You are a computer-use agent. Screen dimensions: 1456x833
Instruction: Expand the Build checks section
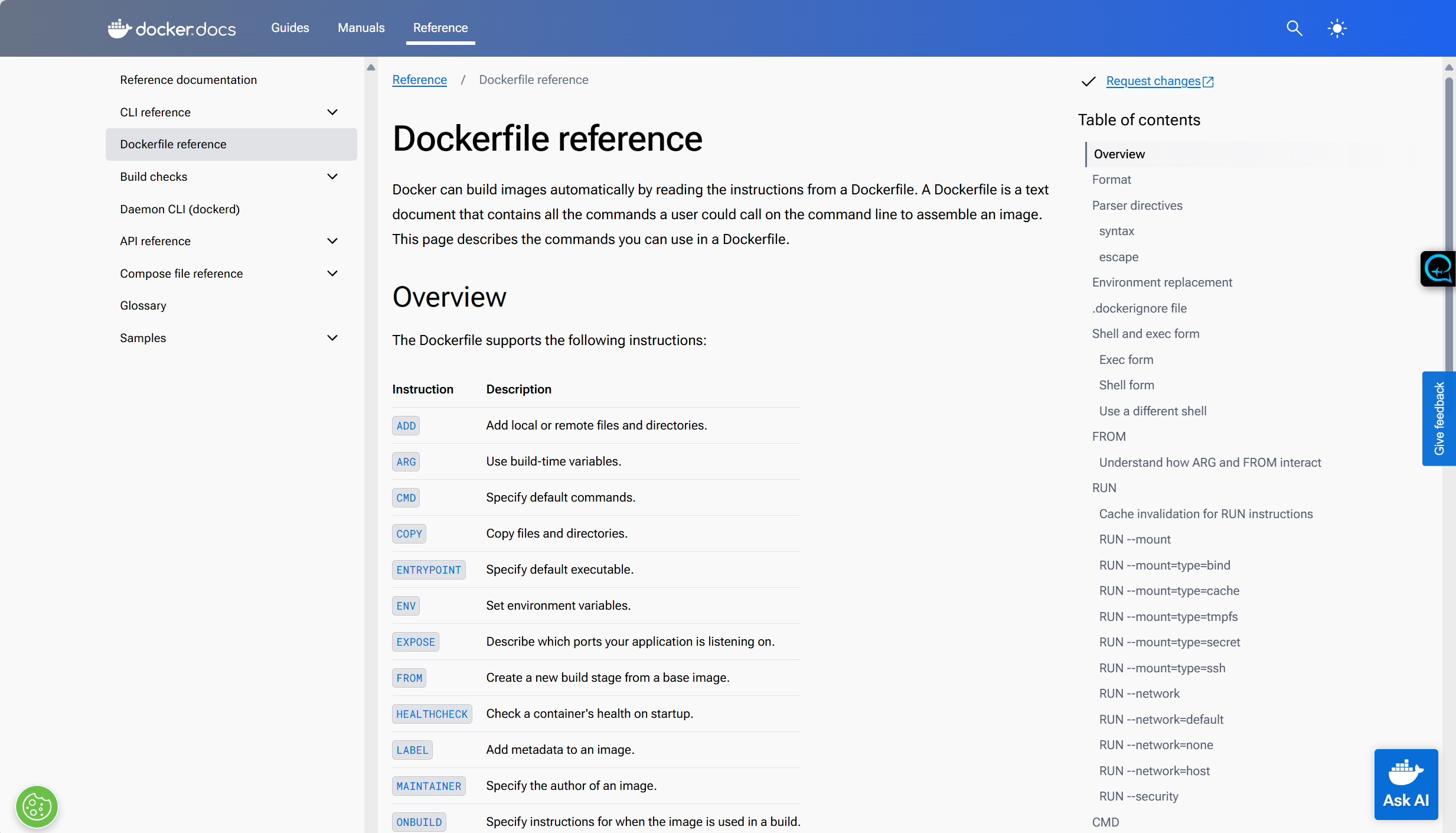click(x=332, y=176)
